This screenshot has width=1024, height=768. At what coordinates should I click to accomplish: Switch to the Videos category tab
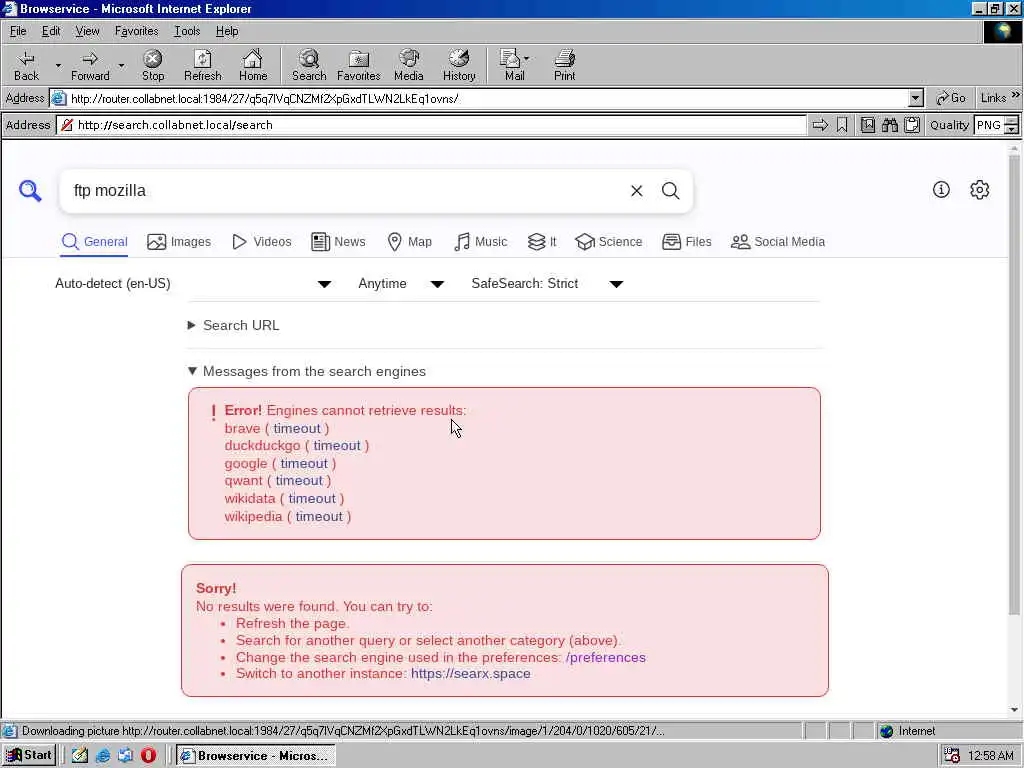262,242
